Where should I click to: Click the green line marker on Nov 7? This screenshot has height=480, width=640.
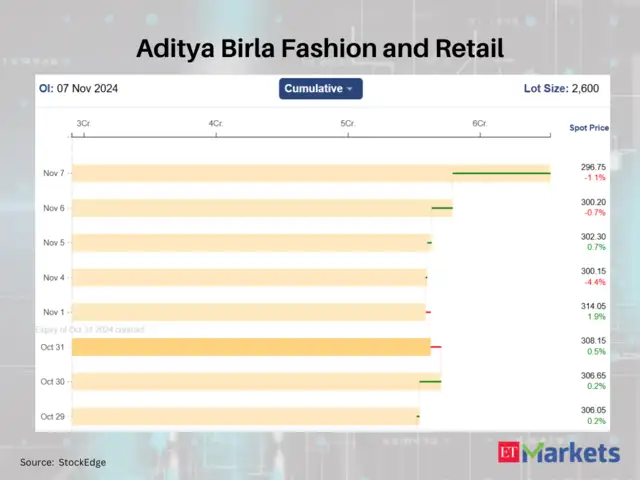pos(501,173)
